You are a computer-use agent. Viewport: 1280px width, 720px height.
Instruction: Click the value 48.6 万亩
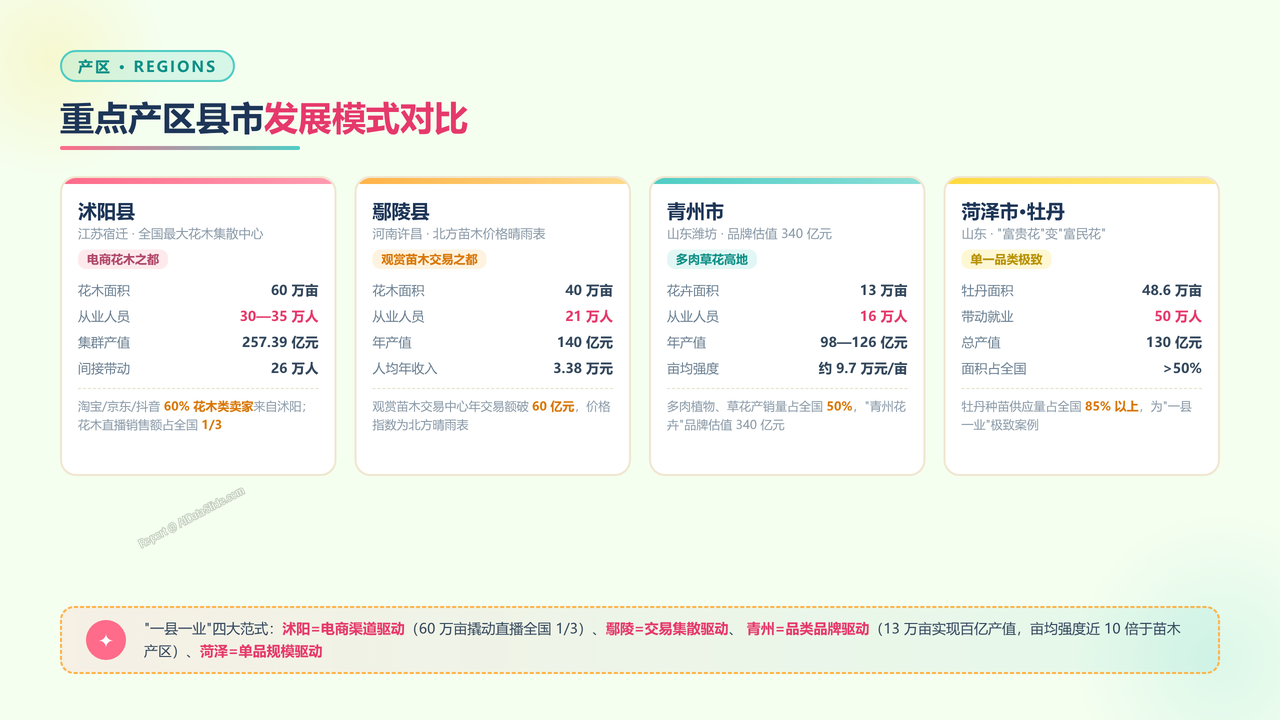point(1172,290)
